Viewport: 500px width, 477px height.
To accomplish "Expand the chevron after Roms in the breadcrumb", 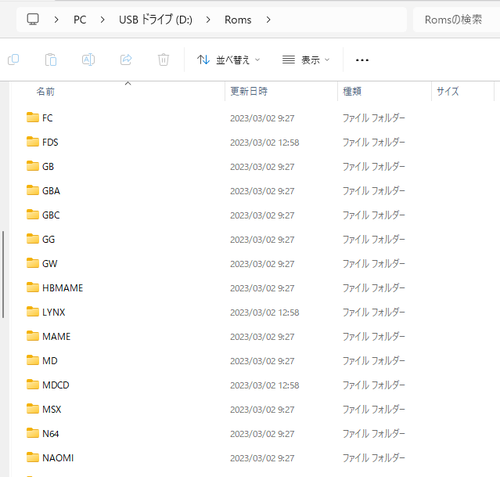I will (x=268, y=20).
